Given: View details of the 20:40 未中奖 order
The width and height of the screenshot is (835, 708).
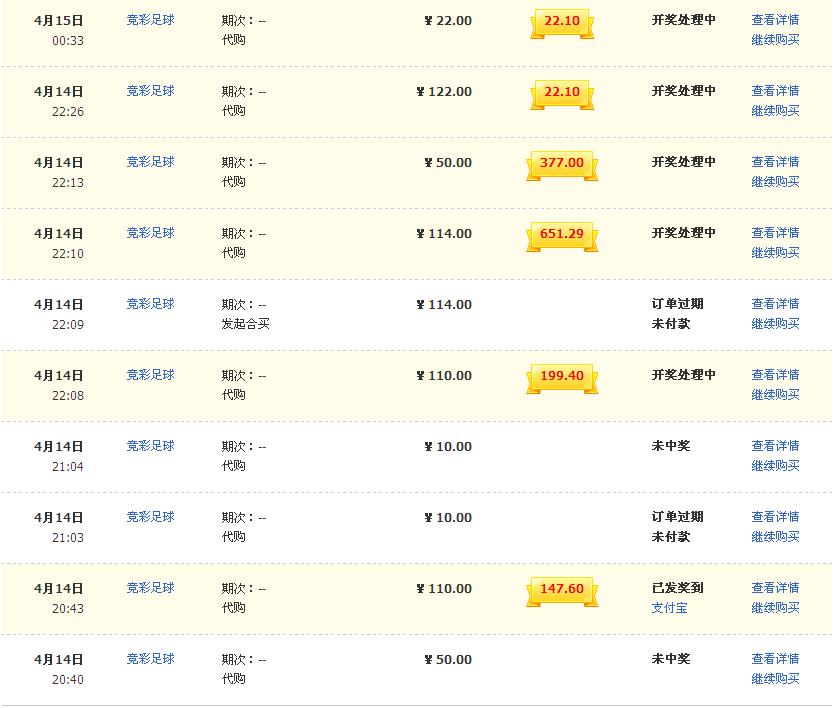Looking at the screenshot, I should (x=775, y=659).
